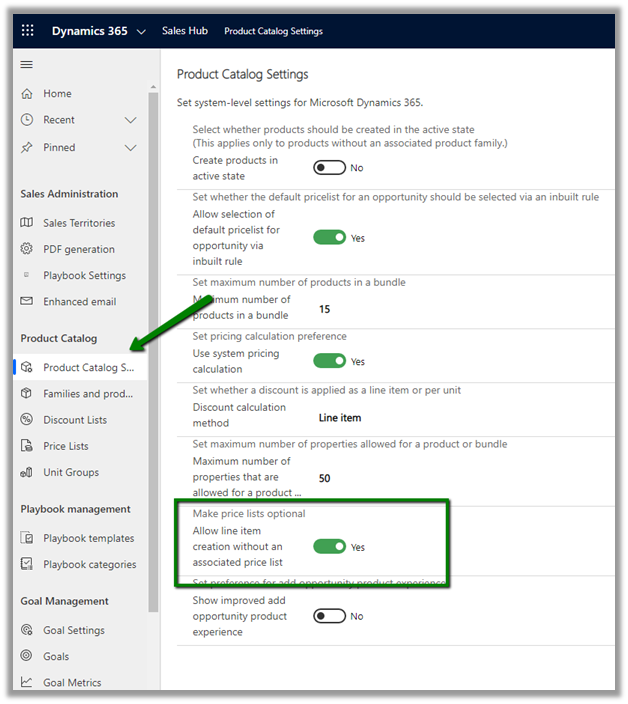Click the Playbook categories checklist icon
Viewport: 628px width, 704px height.
[x=26, y=563]
